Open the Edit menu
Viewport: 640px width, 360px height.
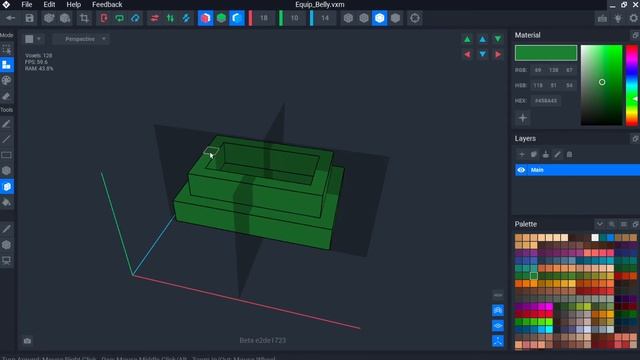[49, 4]
